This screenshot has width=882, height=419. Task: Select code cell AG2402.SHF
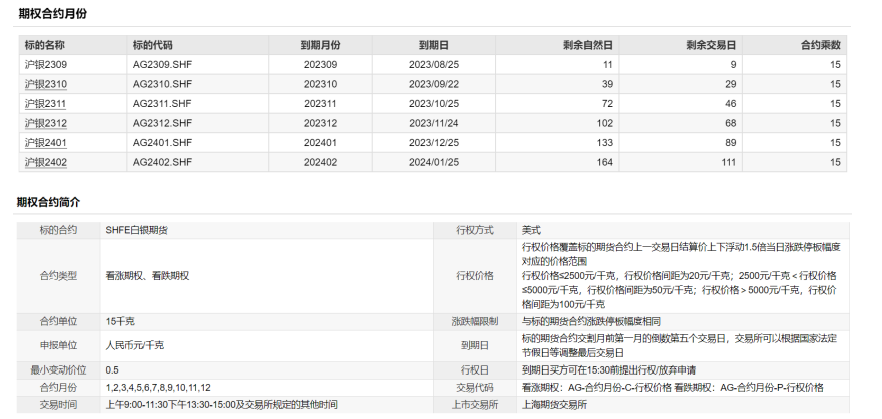pyautogui.click(x=162, y=163)
